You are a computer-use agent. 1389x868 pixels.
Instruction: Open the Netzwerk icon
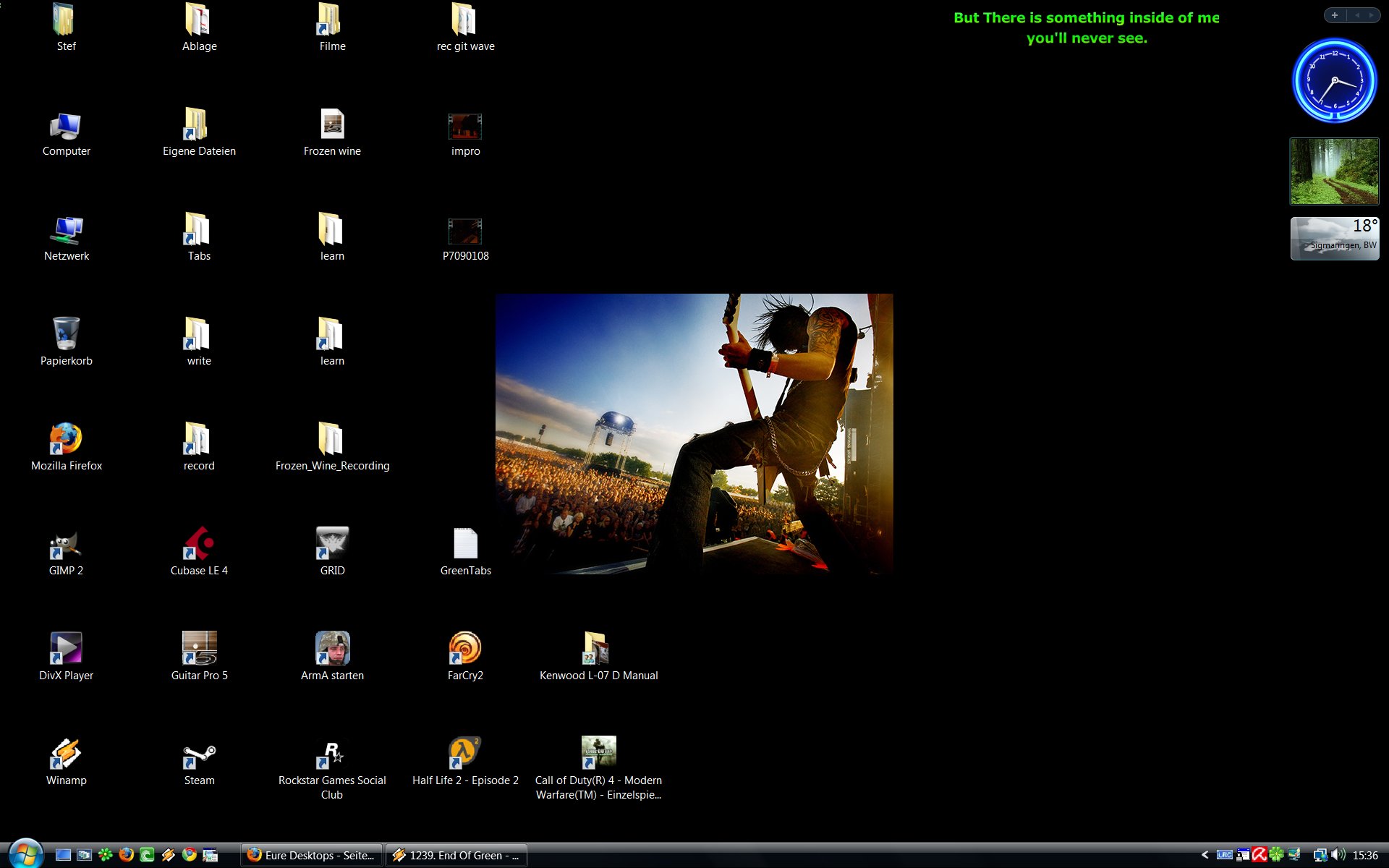pyautogui.click(x=66, y=238)
